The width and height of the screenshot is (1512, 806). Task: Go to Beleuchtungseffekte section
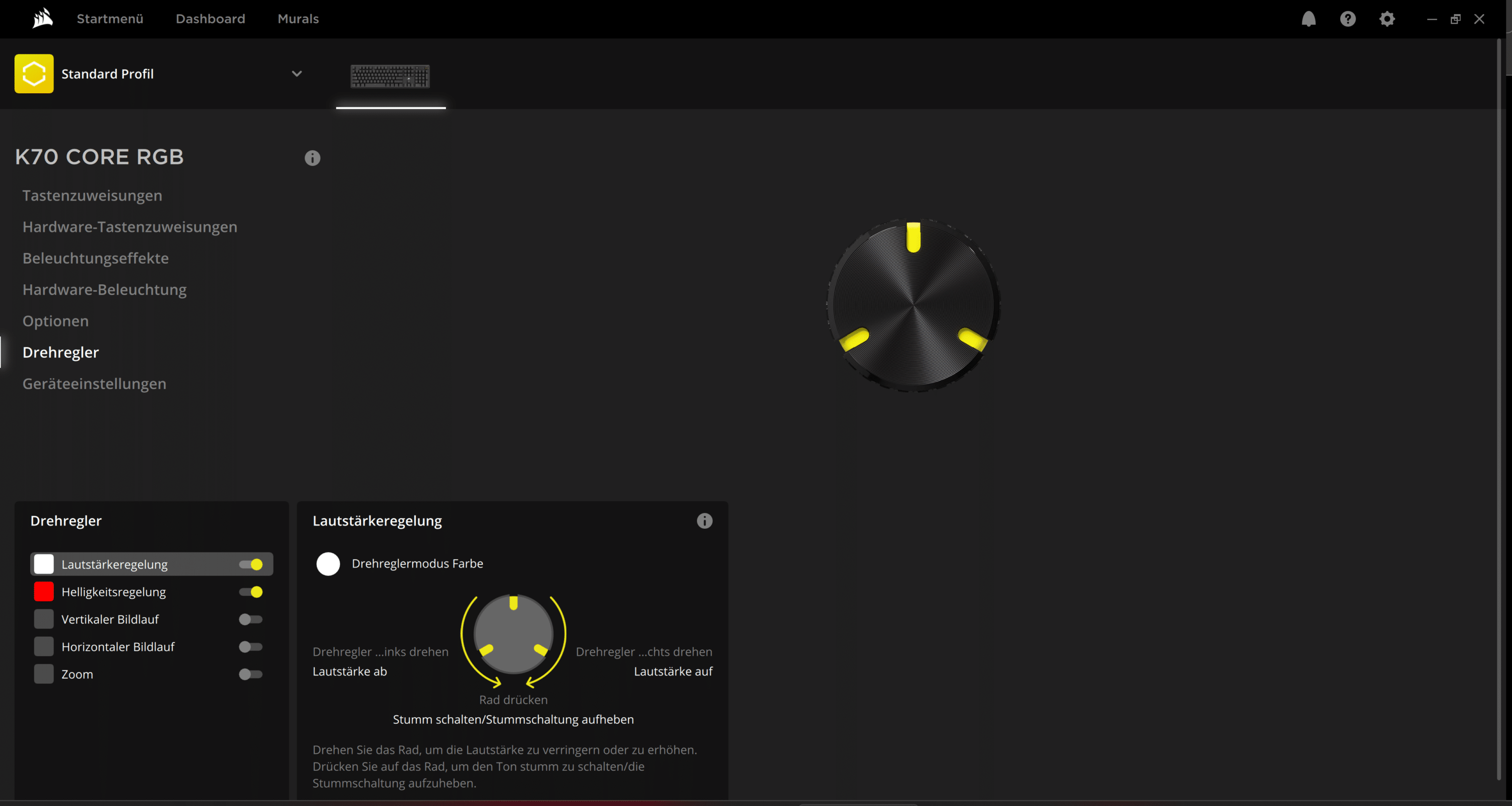pyautogui.click(x=96, y=258)
